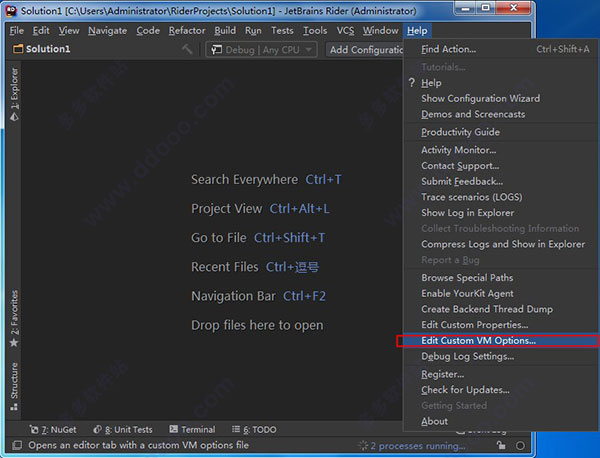600x458 pixels.
Task: Select Enable YourKit Agent
Action: (x=501, y=293)
